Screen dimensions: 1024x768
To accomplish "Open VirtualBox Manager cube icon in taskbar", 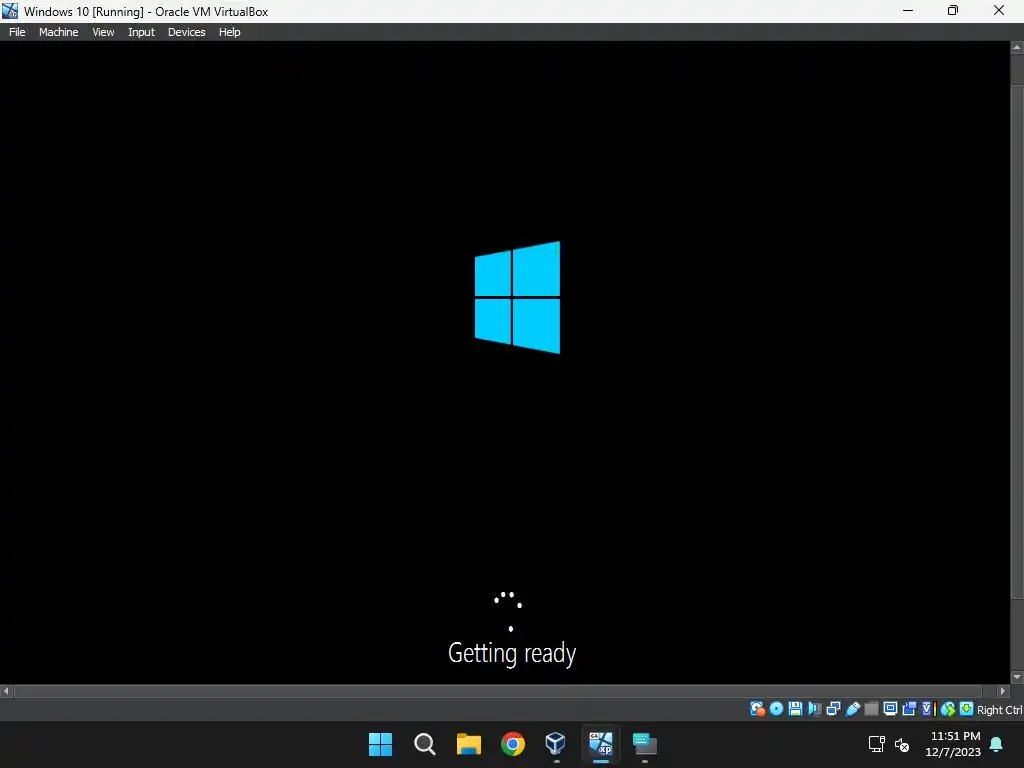I will point(556,744).
